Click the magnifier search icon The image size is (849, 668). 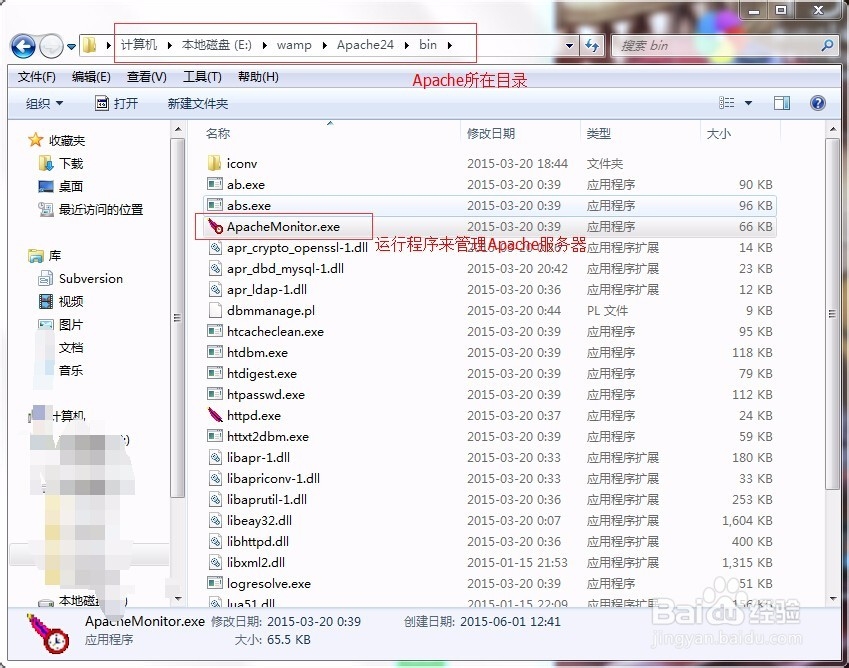(827, 45)
